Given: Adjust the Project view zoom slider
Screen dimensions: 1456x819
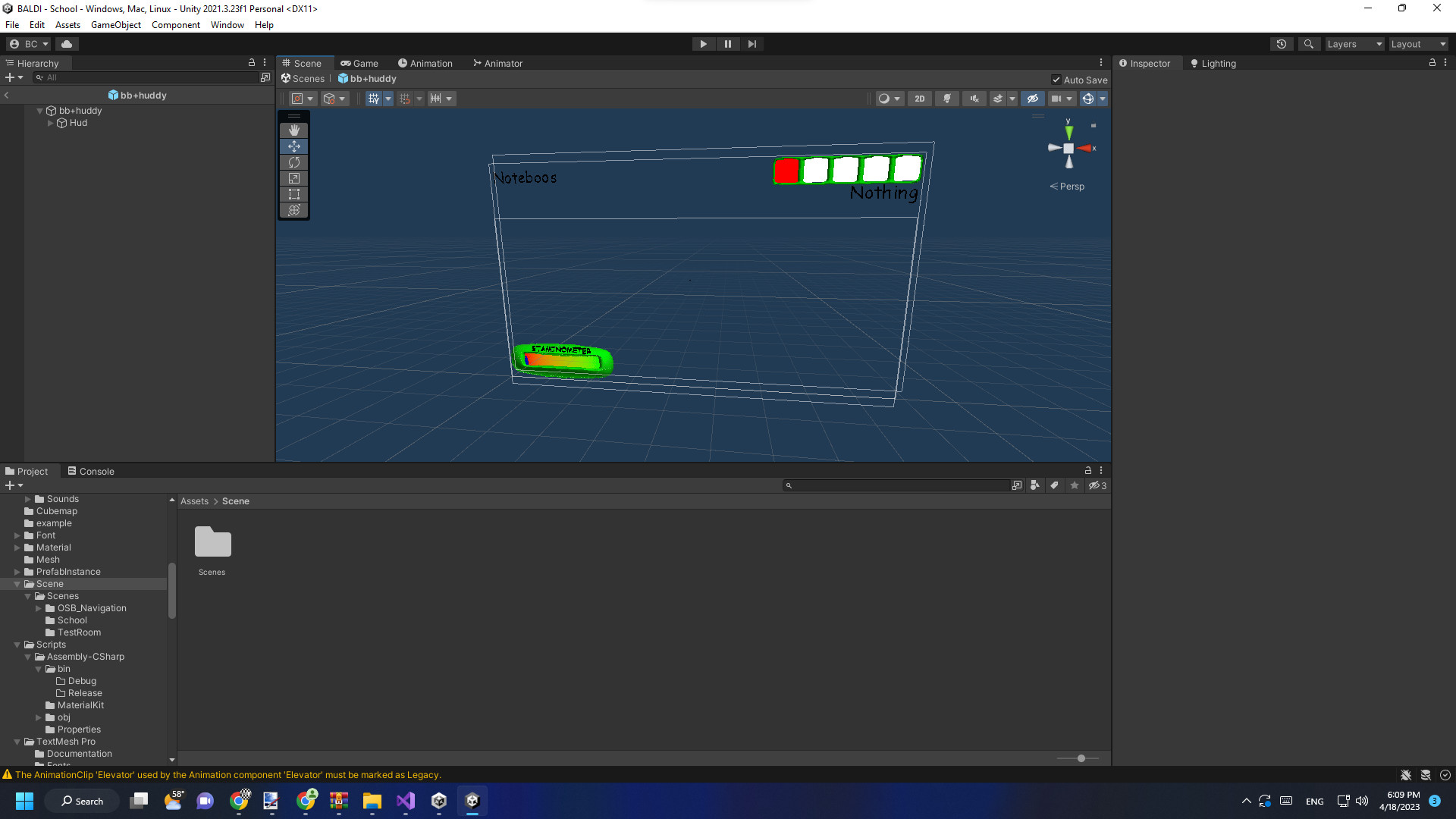Looking at the screenshot, I should click(1080, 758).
